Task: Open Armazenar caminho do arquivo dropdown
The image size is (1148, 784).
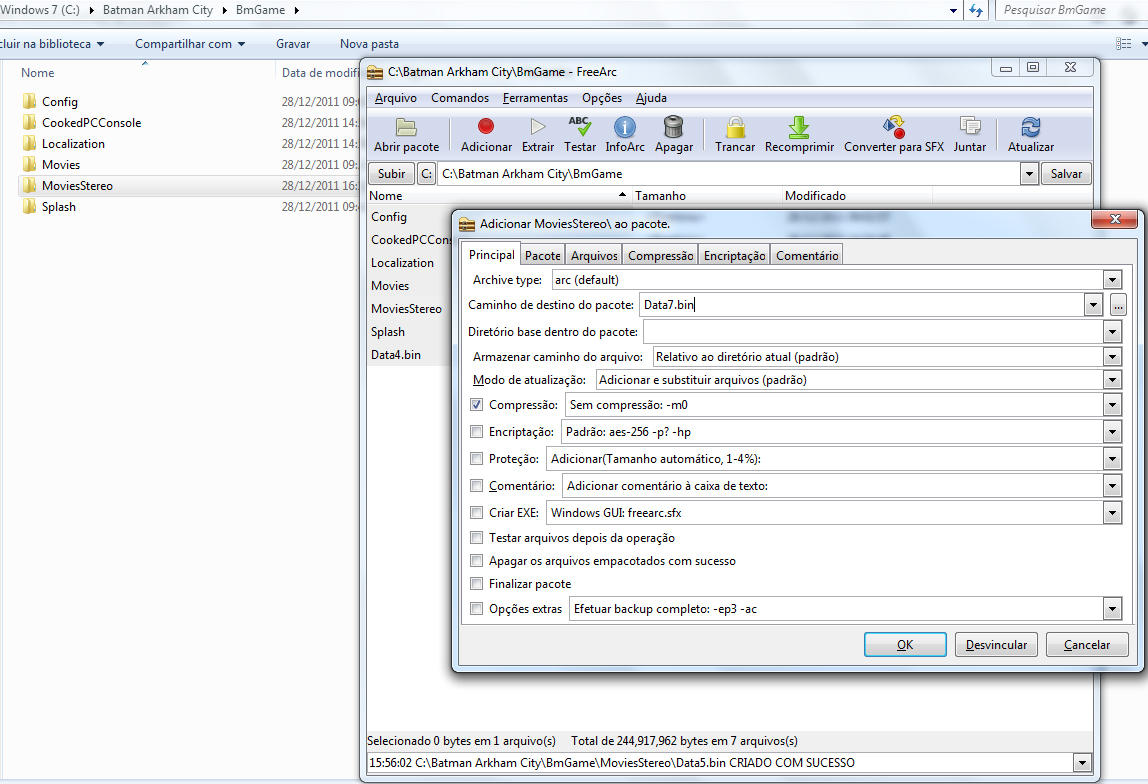Action: point(1112,356)
